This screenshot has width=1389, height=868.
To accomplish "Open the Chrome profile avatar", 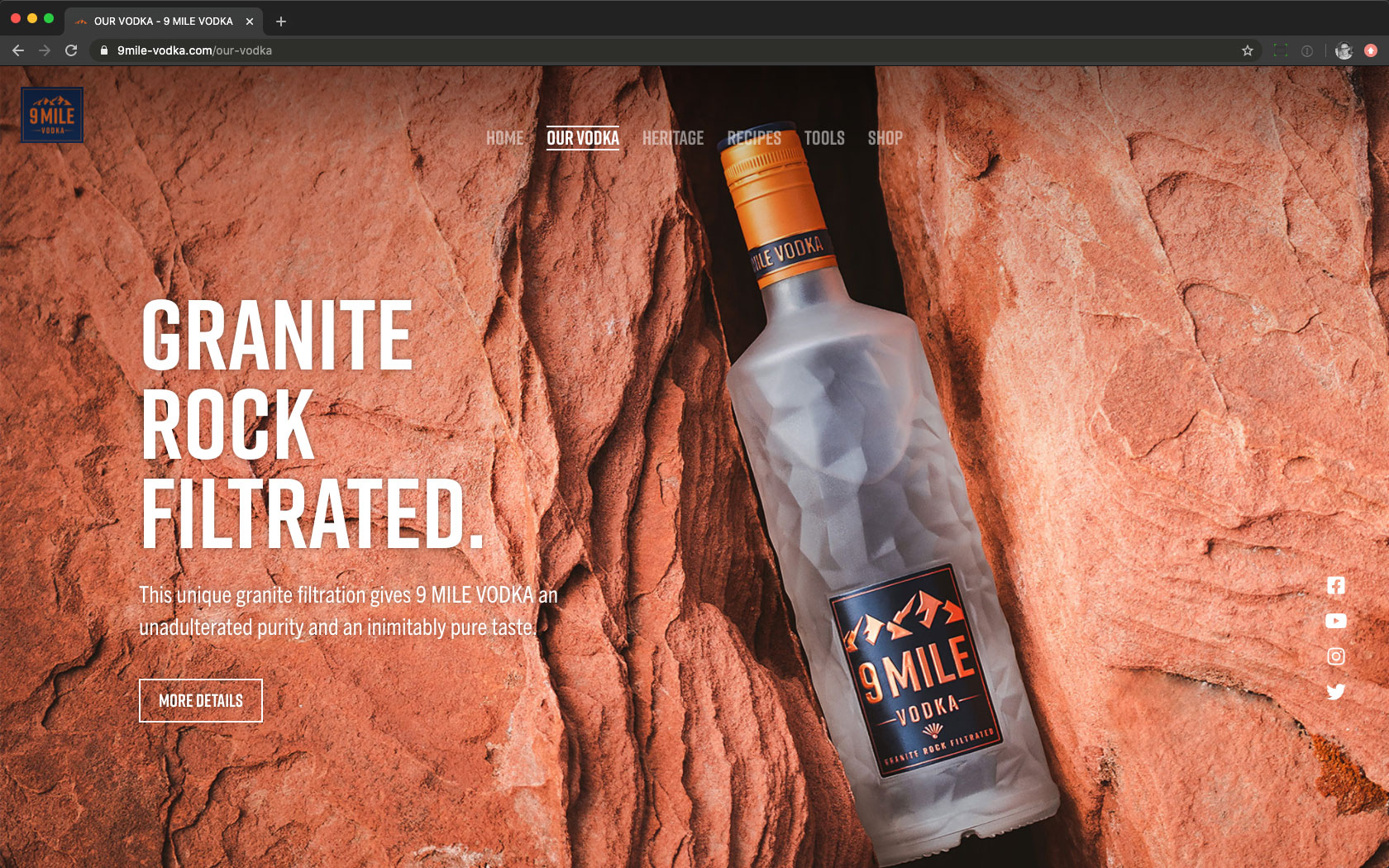I will (x=1344, y=50).
